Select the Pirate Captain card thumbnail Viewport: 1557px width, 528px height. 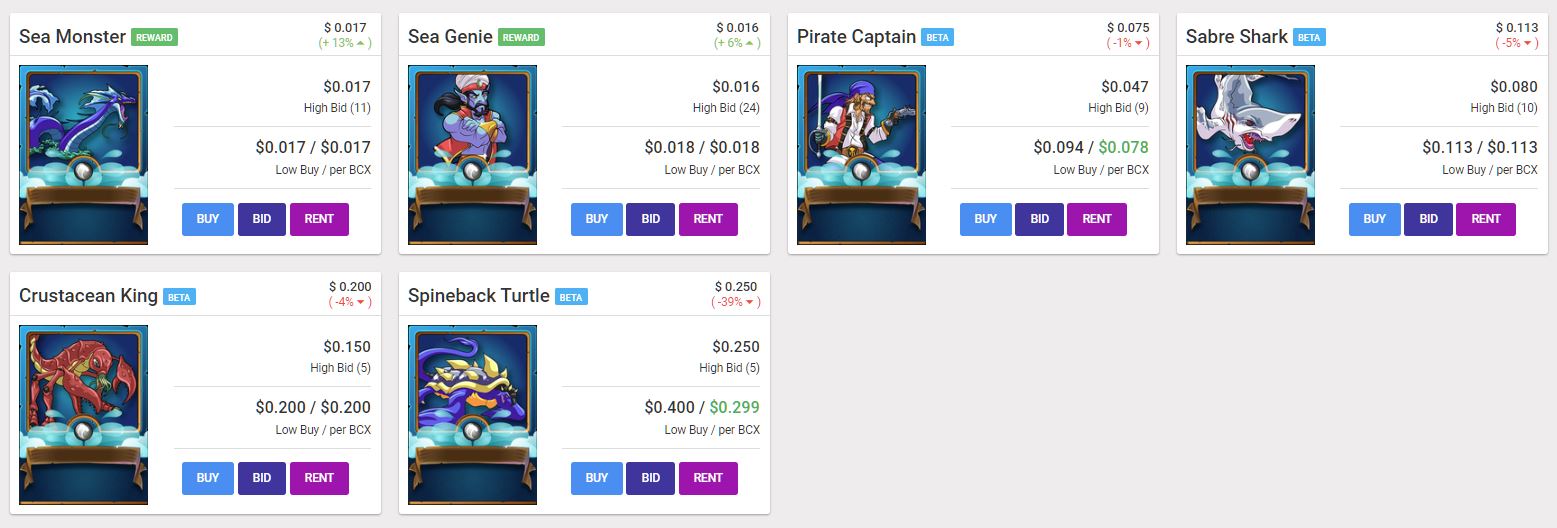coord(861,155)
